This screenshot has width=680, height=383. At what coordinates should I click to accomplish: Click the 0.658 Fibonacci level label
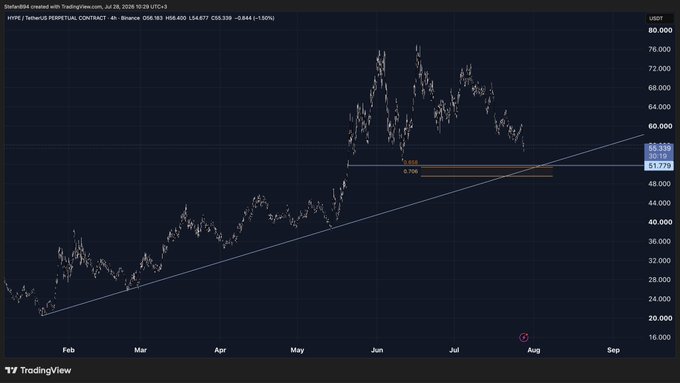click(x=411, y=163)
